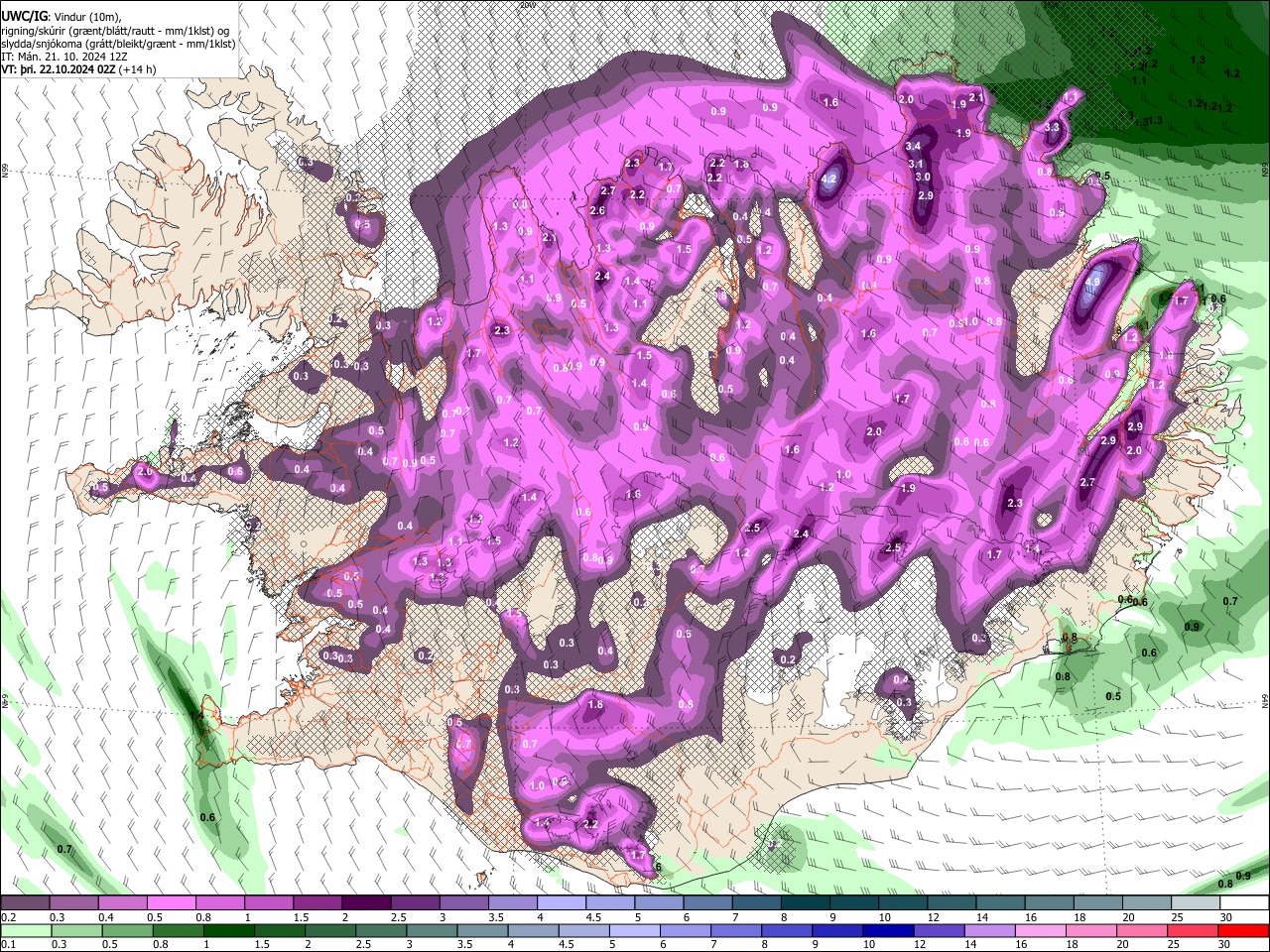Click the 'IT: Mán. 21. 10. 2024 12Z' line
The width and height of the screenshot is (1270, 952).
point(64,57)
